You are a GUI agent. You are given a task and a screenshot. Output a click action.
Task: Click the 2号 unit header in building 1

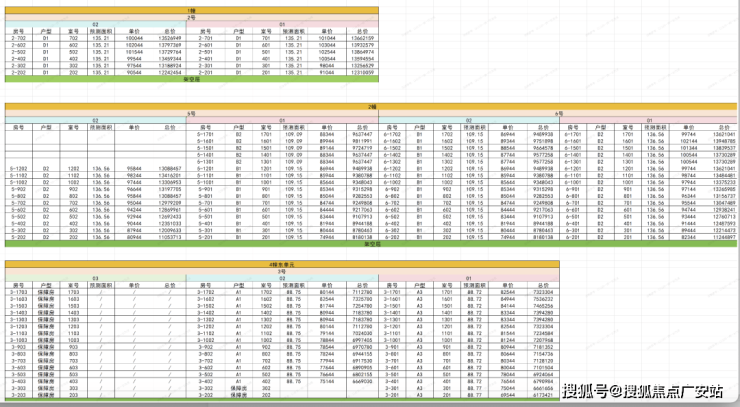[x=192, y=17]
